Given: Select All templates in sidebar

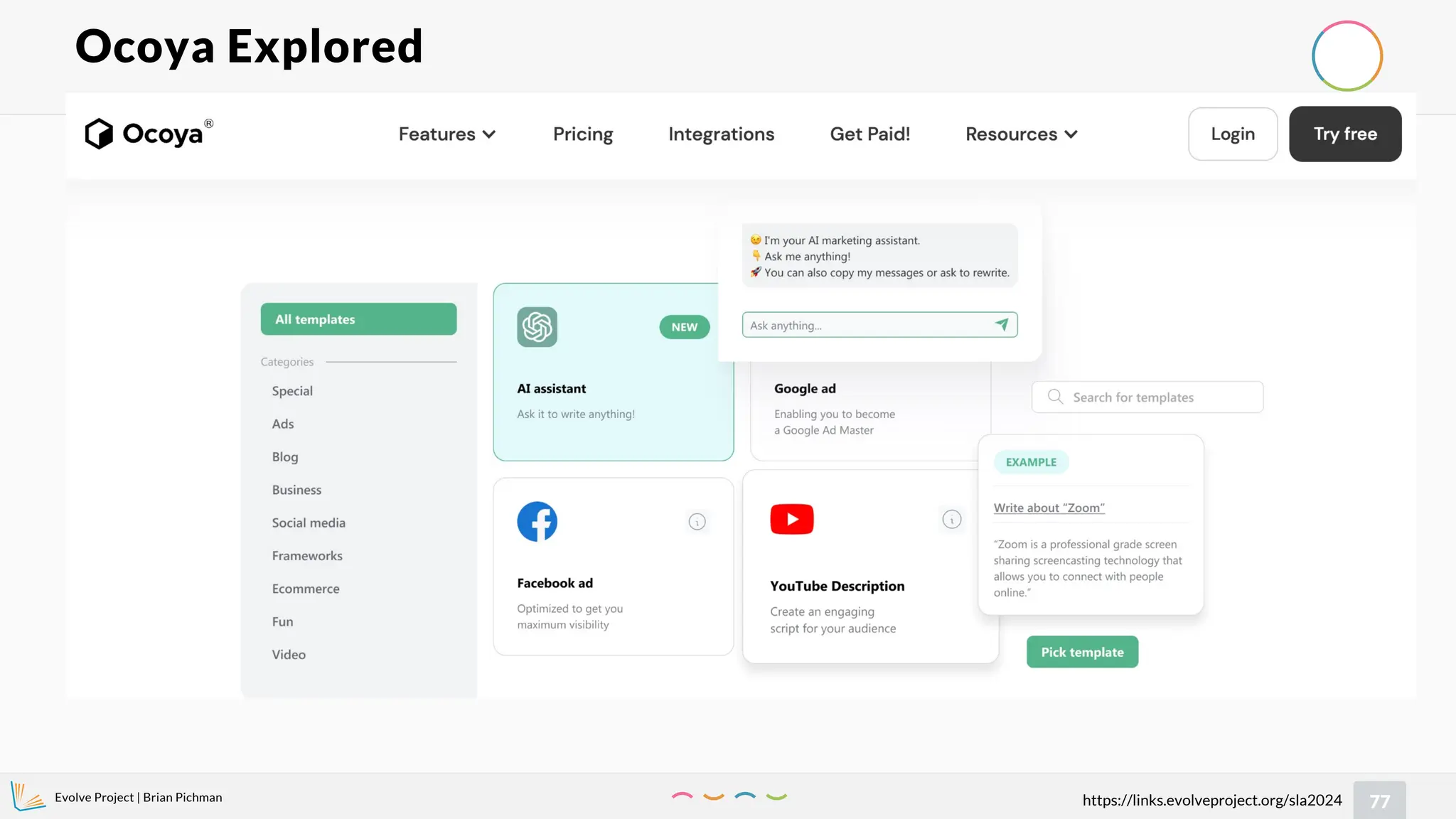Looking at the screenshot, I should click(x=358, y=319).
